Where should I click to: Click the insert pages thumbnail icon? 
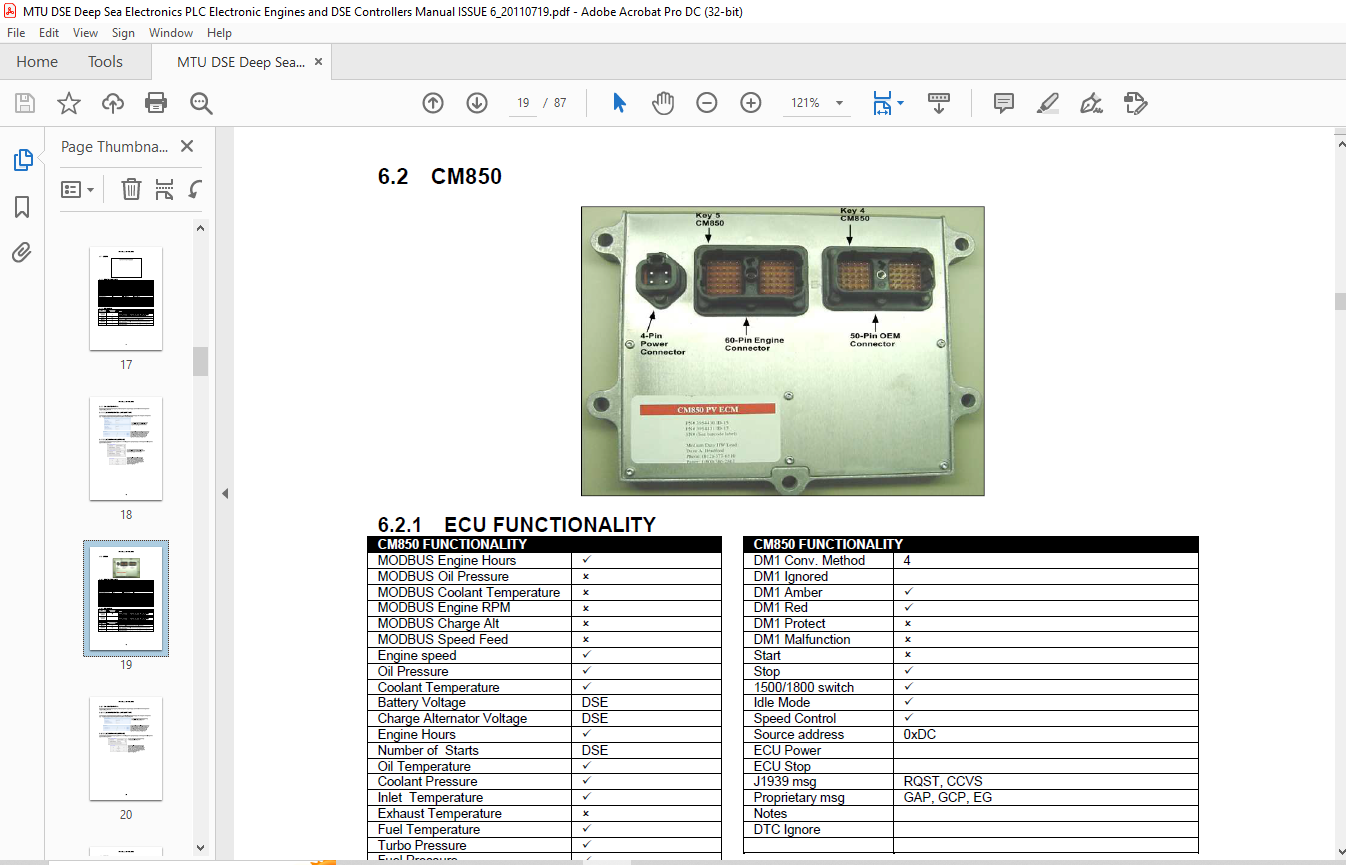click(165, 189)
